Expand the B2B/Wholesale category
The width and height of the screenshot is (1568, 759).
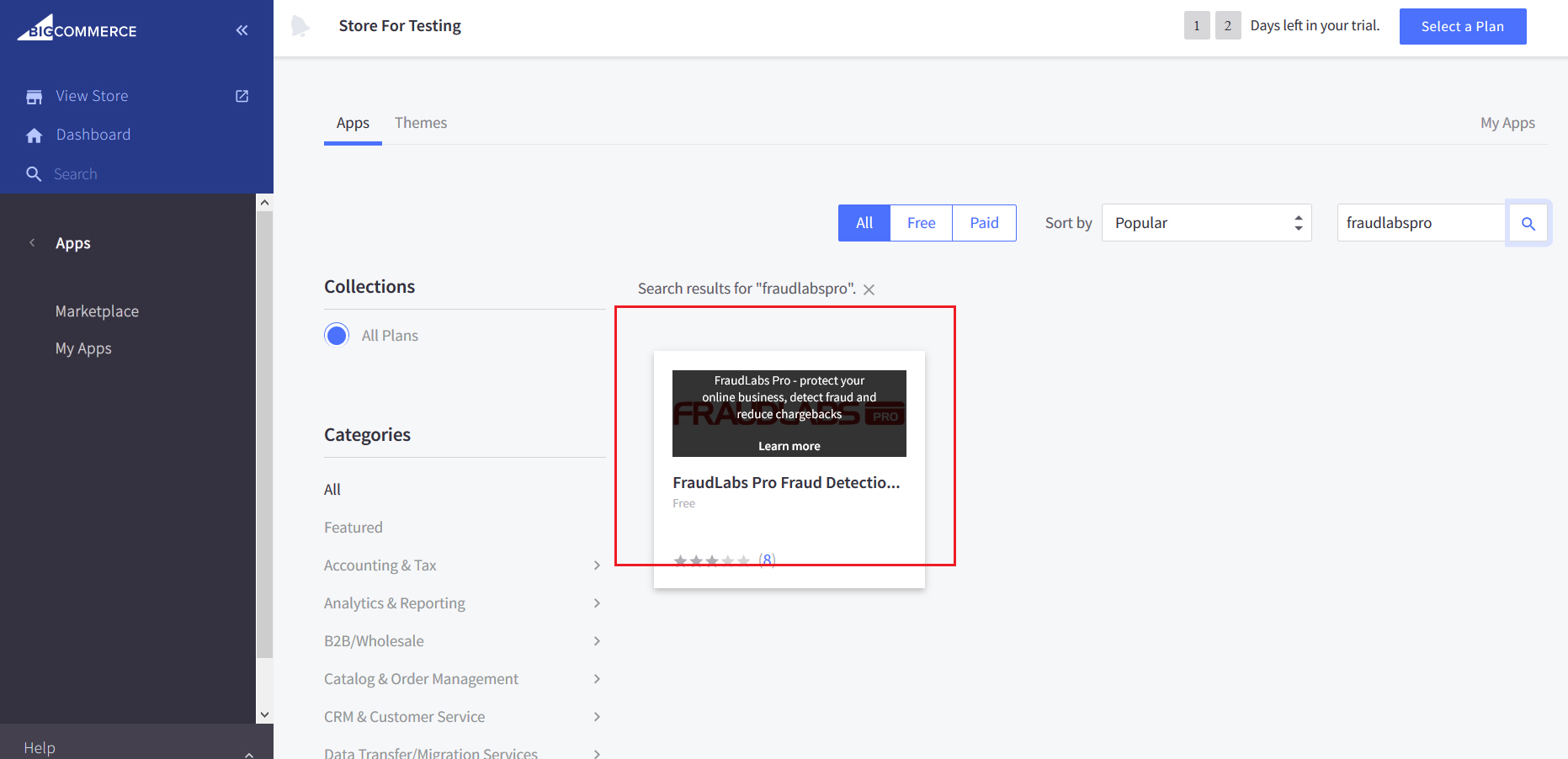[597, 641]
